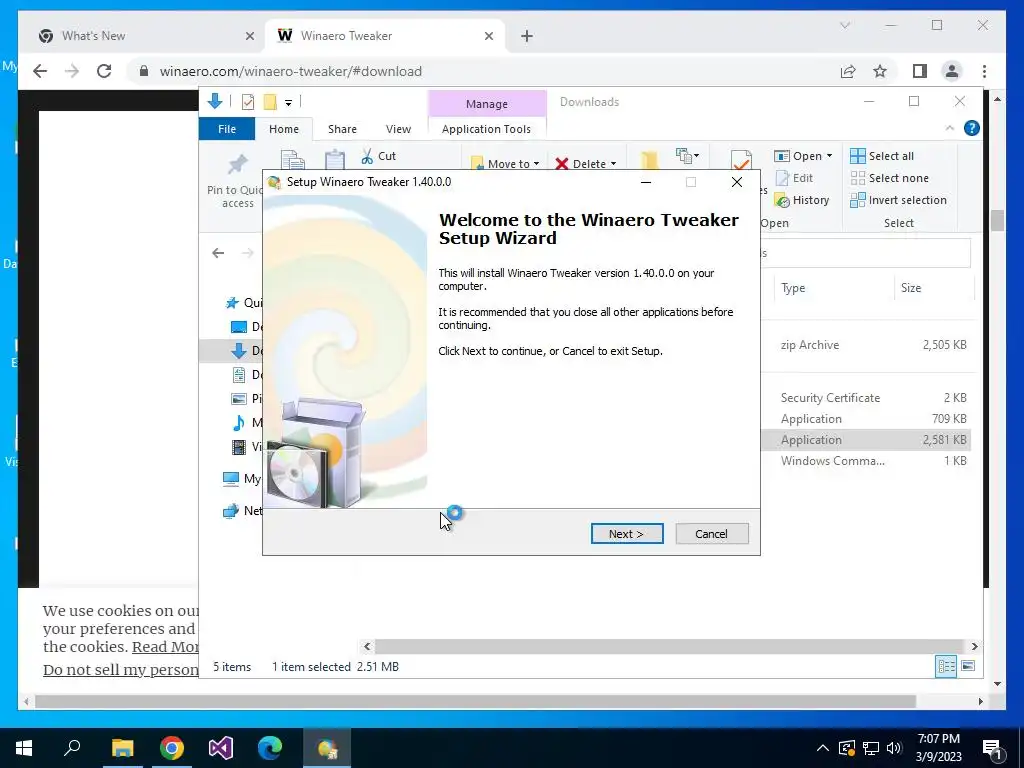Open Visual Studio from the taskbar
This screenshot has width=1024, height=768.
(x=221, y=748)
